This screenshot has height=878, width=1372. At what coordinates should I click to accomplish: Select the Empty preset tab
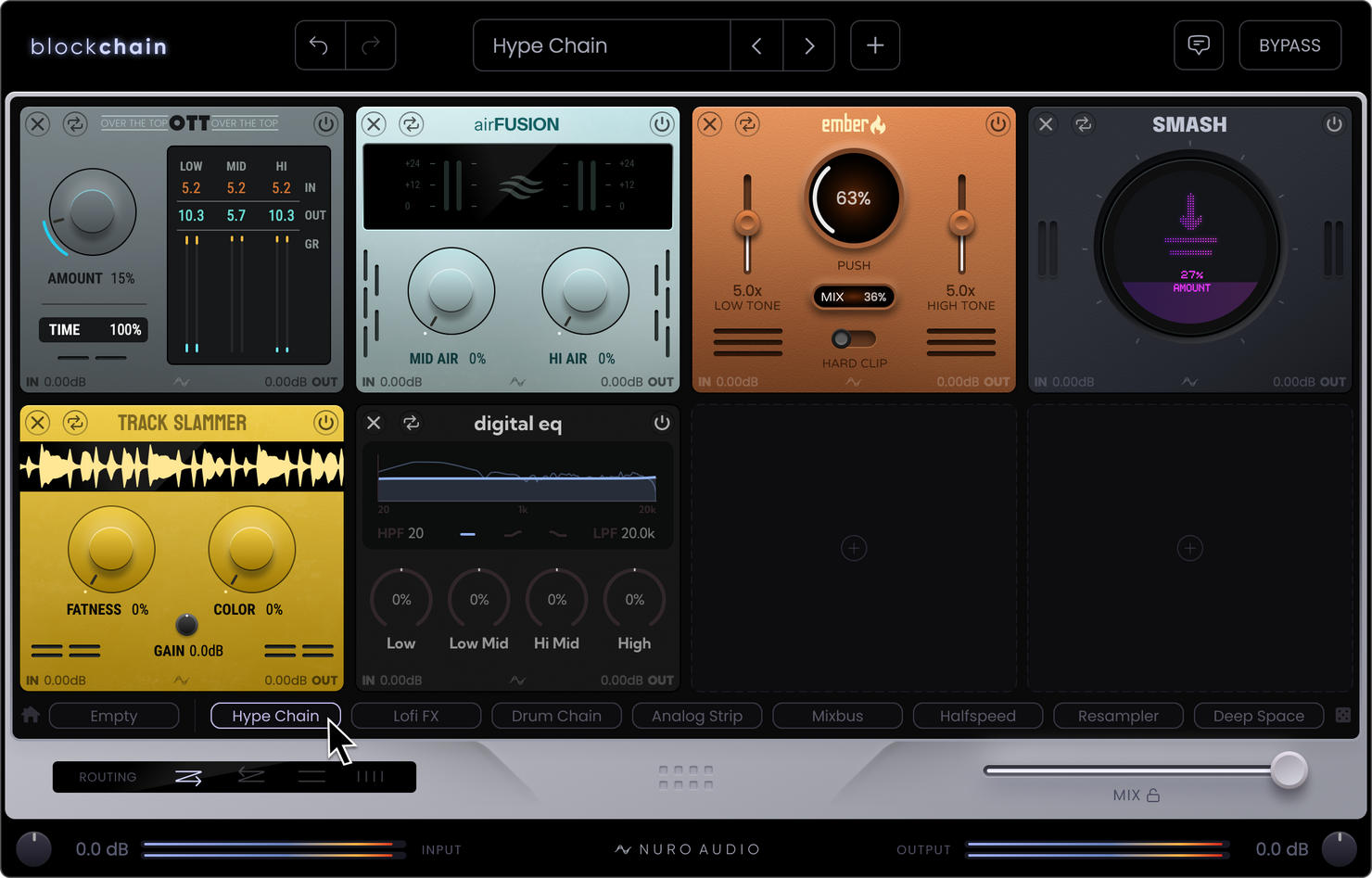114,716
